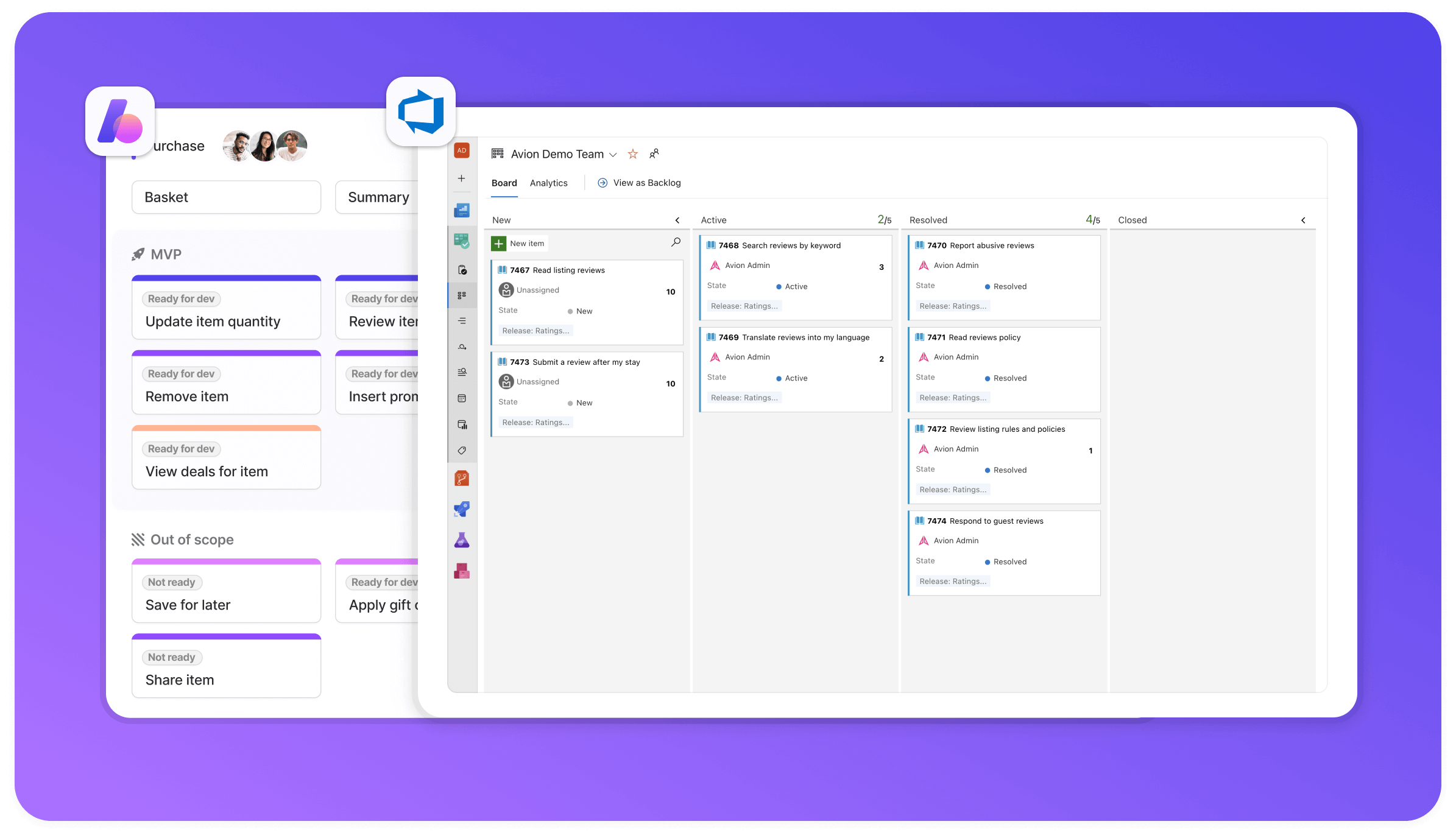
Task: Open the Avion Demo Team dropdown
Action: click(x=612, y=154)
